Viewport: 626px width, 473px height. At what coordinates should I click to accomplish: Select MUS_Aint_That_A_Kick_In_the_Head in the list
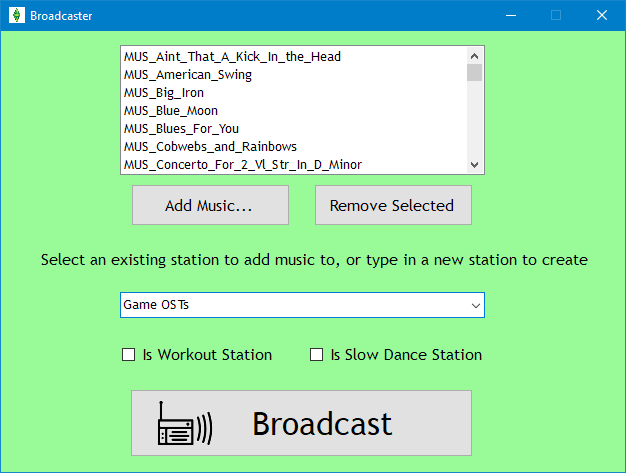[x=232, y=57]
